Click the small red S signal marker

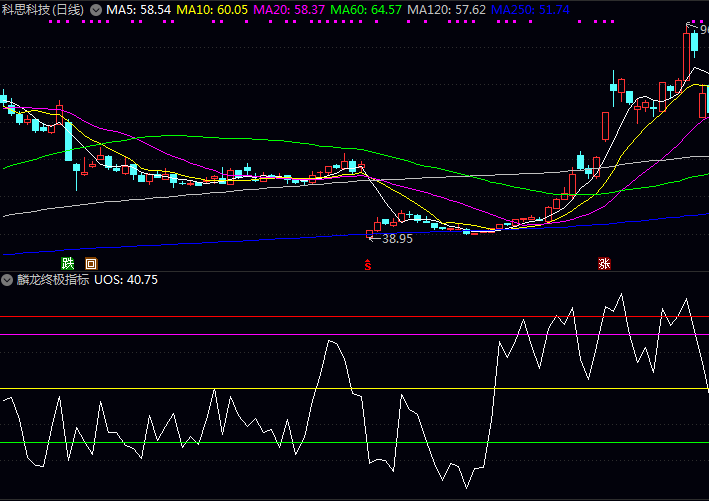coord(368,265)
